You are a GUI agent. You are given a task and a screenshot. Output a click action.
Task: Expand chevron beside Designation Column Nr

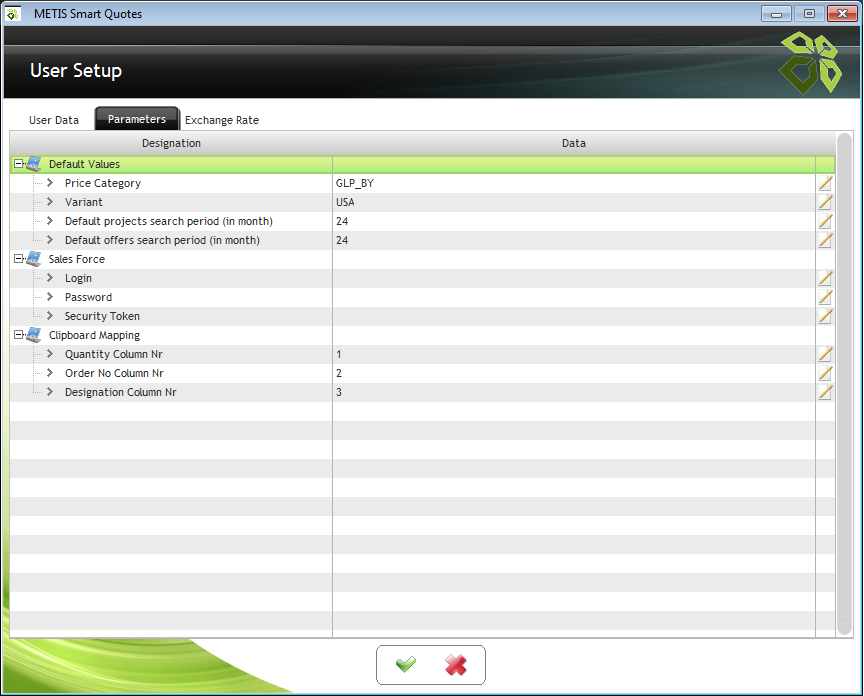point(50,392)
